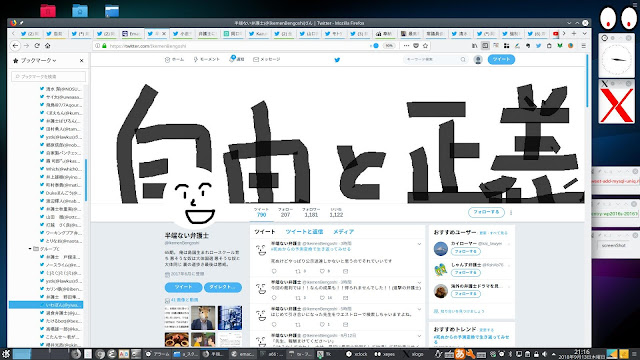Open the profile avatar menu in Twitter header
This screenshot has height=360, width=640.
click(478, 60)
